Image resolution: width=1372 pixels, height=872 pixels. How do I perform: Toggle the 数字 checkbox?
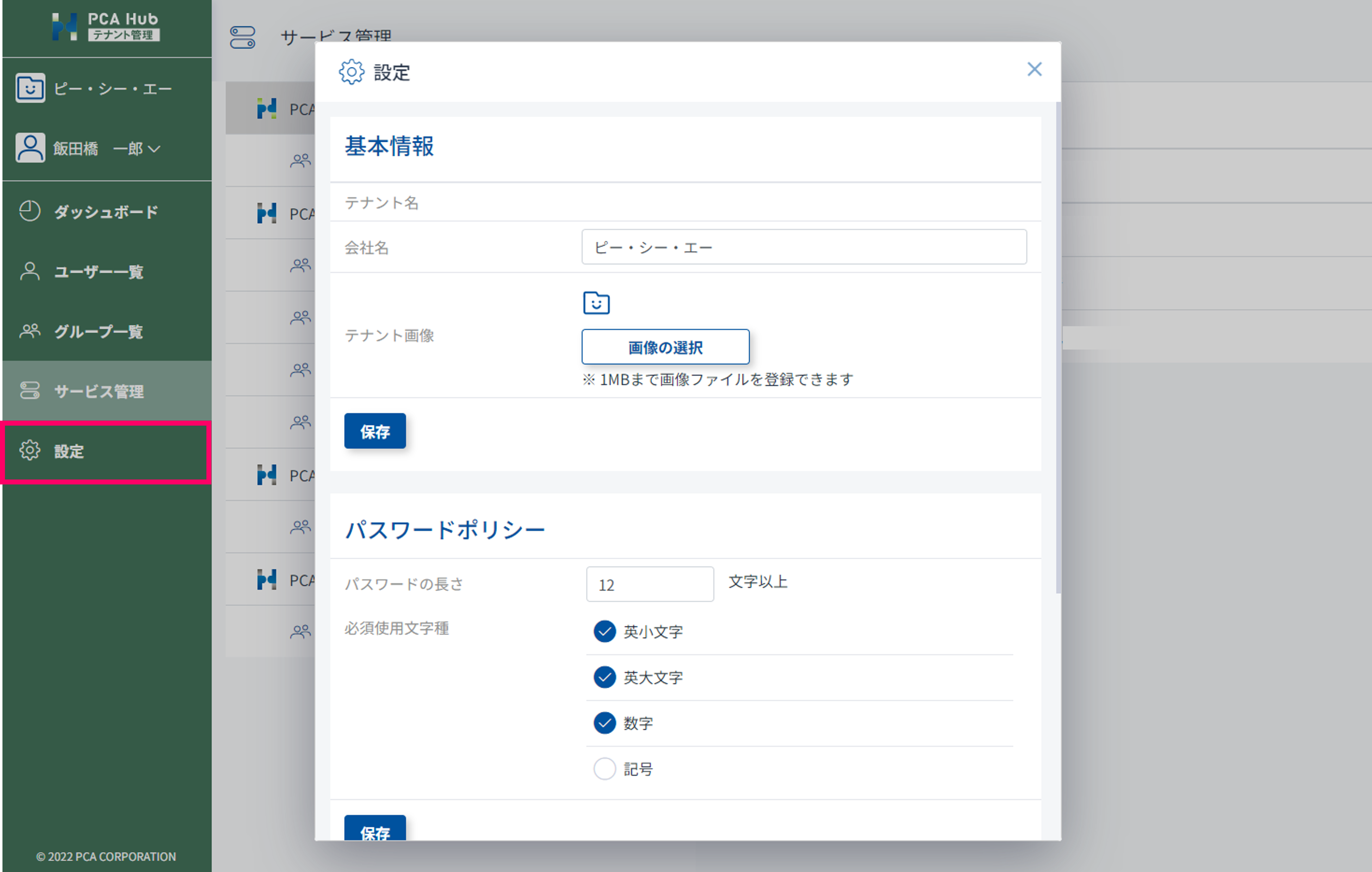point(604,723)
